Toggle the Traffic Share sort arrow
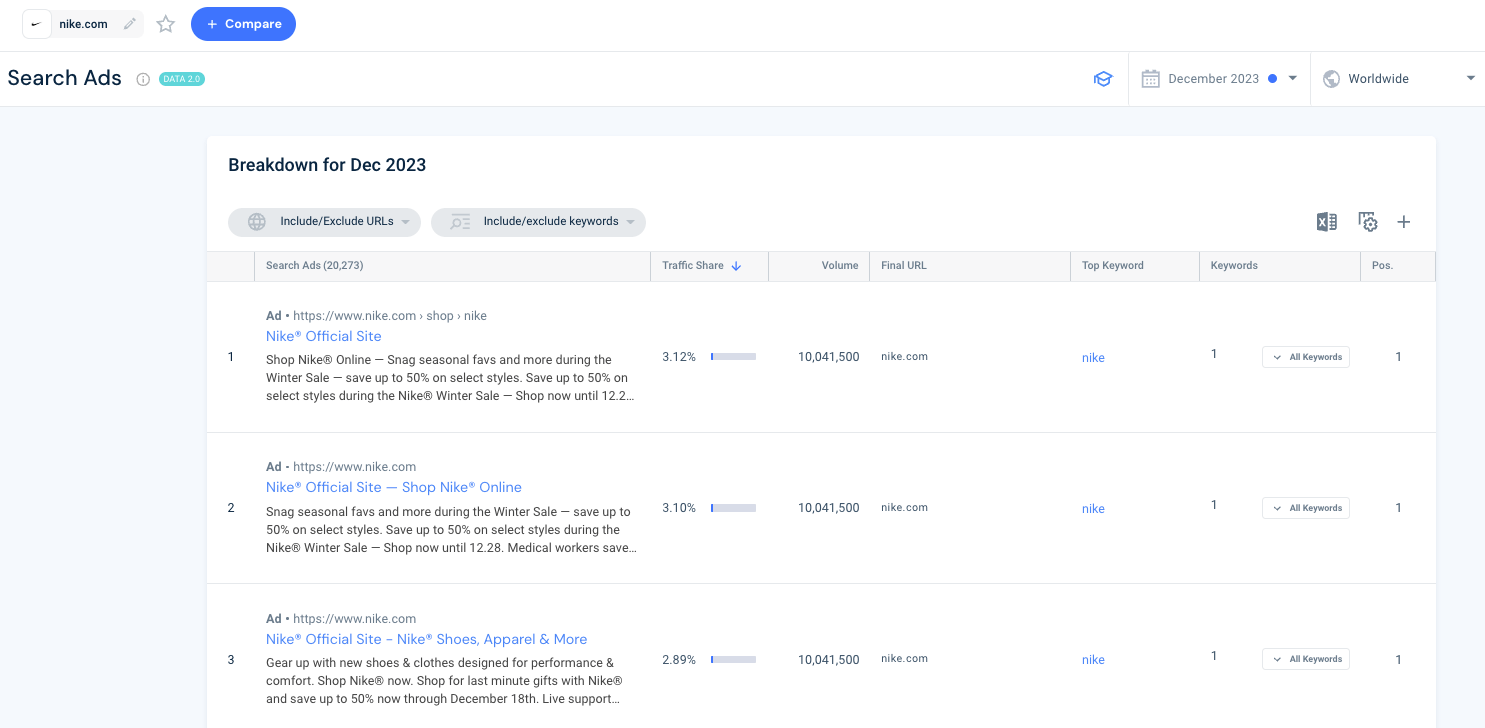The image size is (1485, 728). tap(738, 265)
